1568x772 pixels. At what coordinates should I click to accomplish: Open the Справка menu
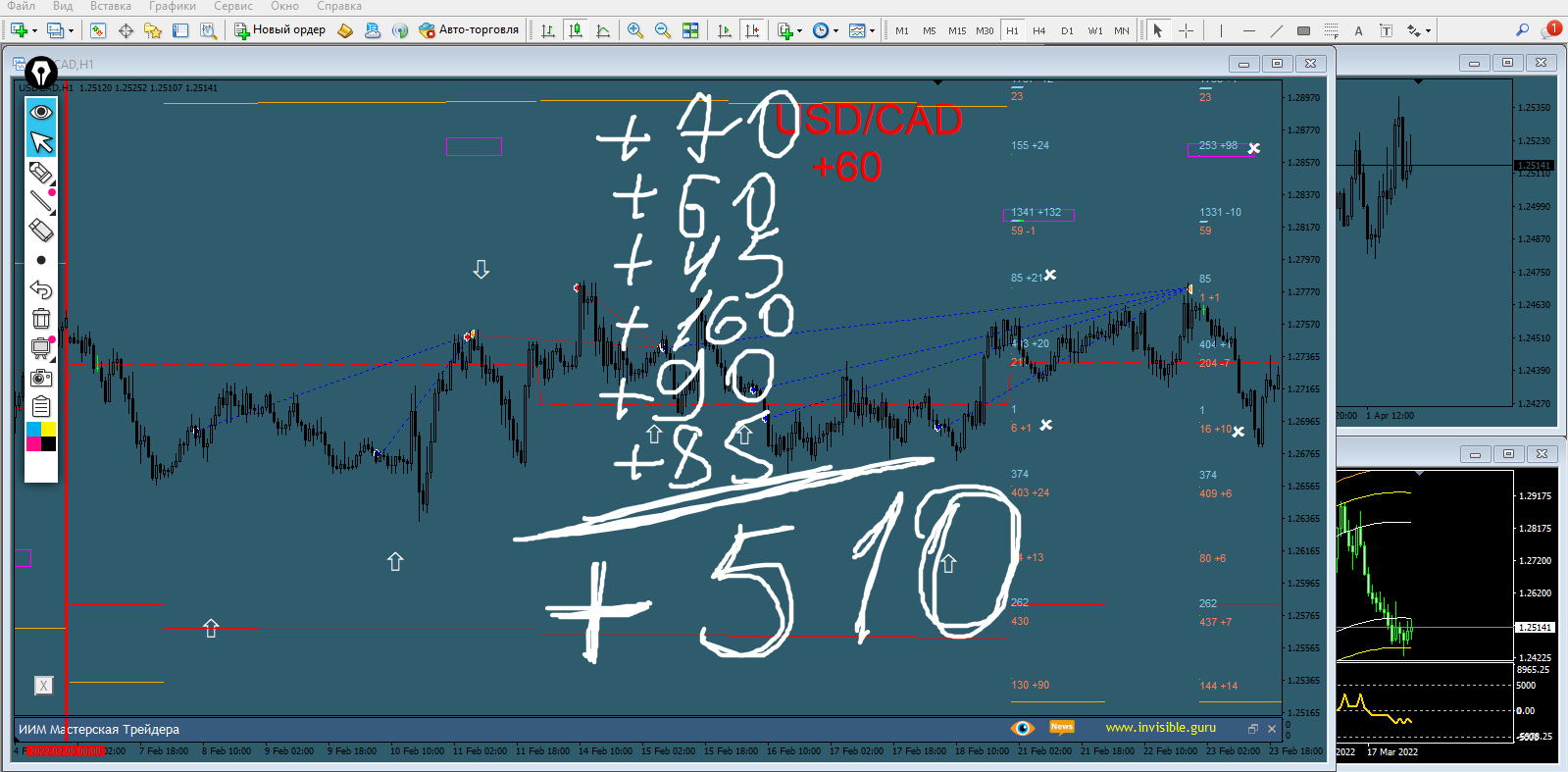(339, 6)
